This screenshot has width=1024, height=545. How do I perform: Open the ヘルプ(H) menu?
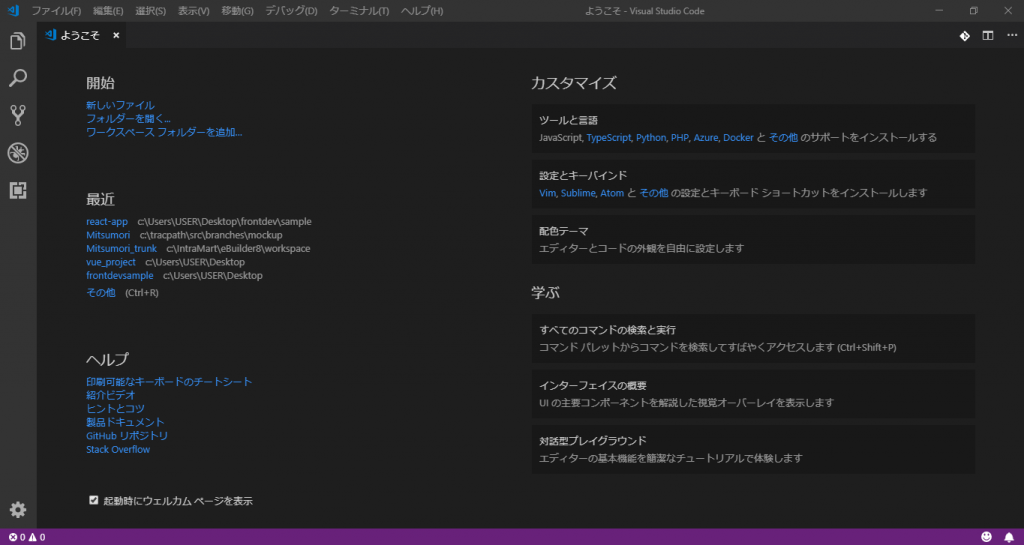pos(421,11)
